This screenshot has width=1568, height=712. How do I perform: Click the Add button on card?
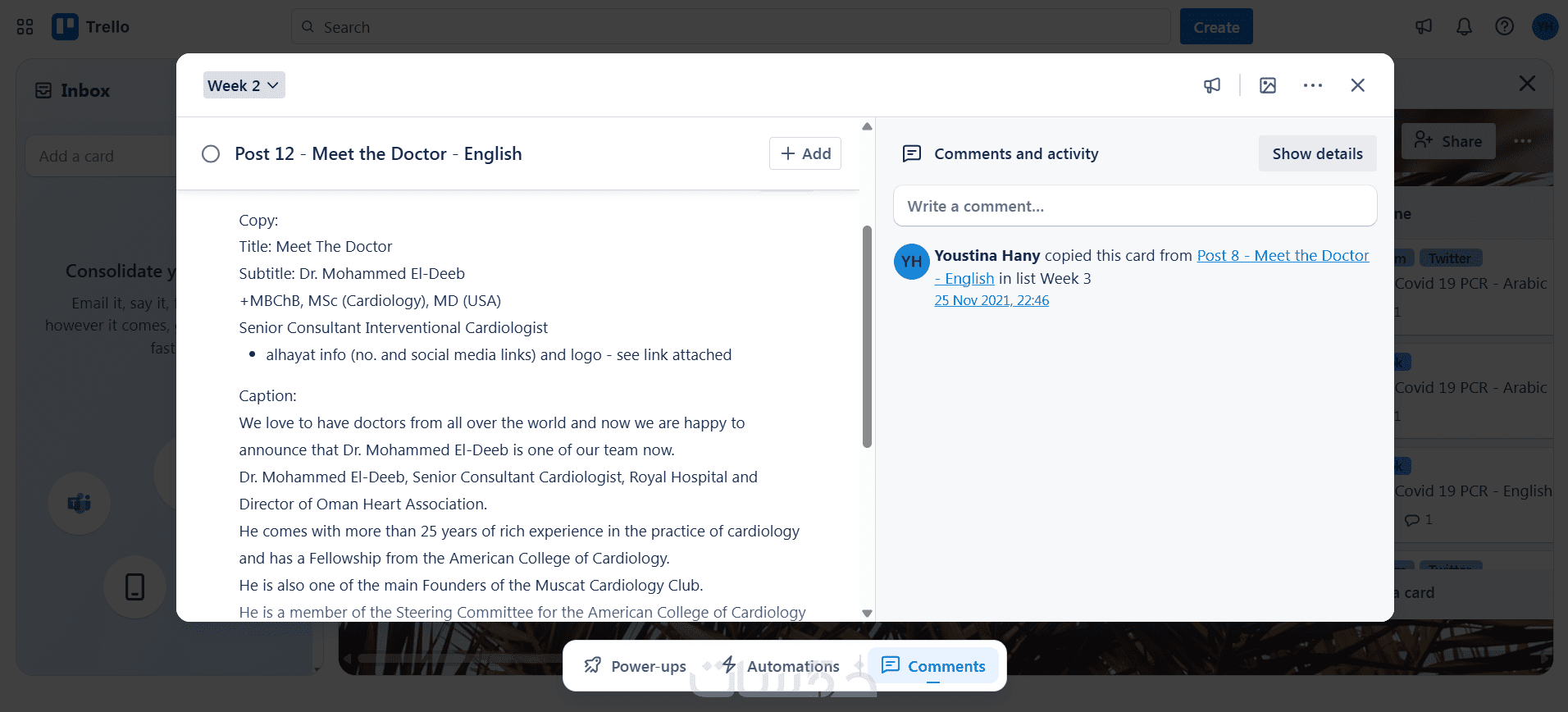pyautogui.click(x=805, y=154)
